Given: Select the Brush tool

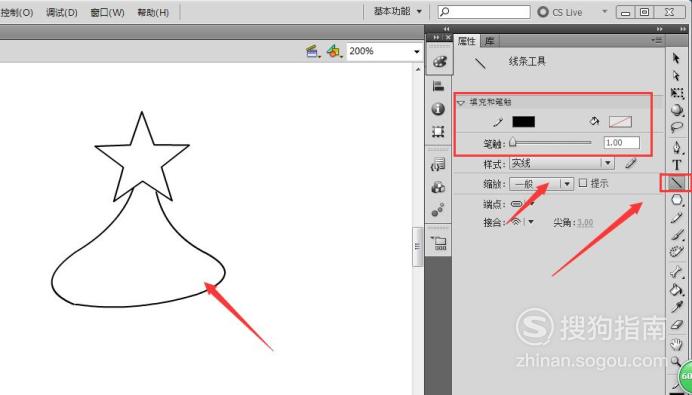Looking at the screenshot, I should pyautogui.click(x=677, y=234).
